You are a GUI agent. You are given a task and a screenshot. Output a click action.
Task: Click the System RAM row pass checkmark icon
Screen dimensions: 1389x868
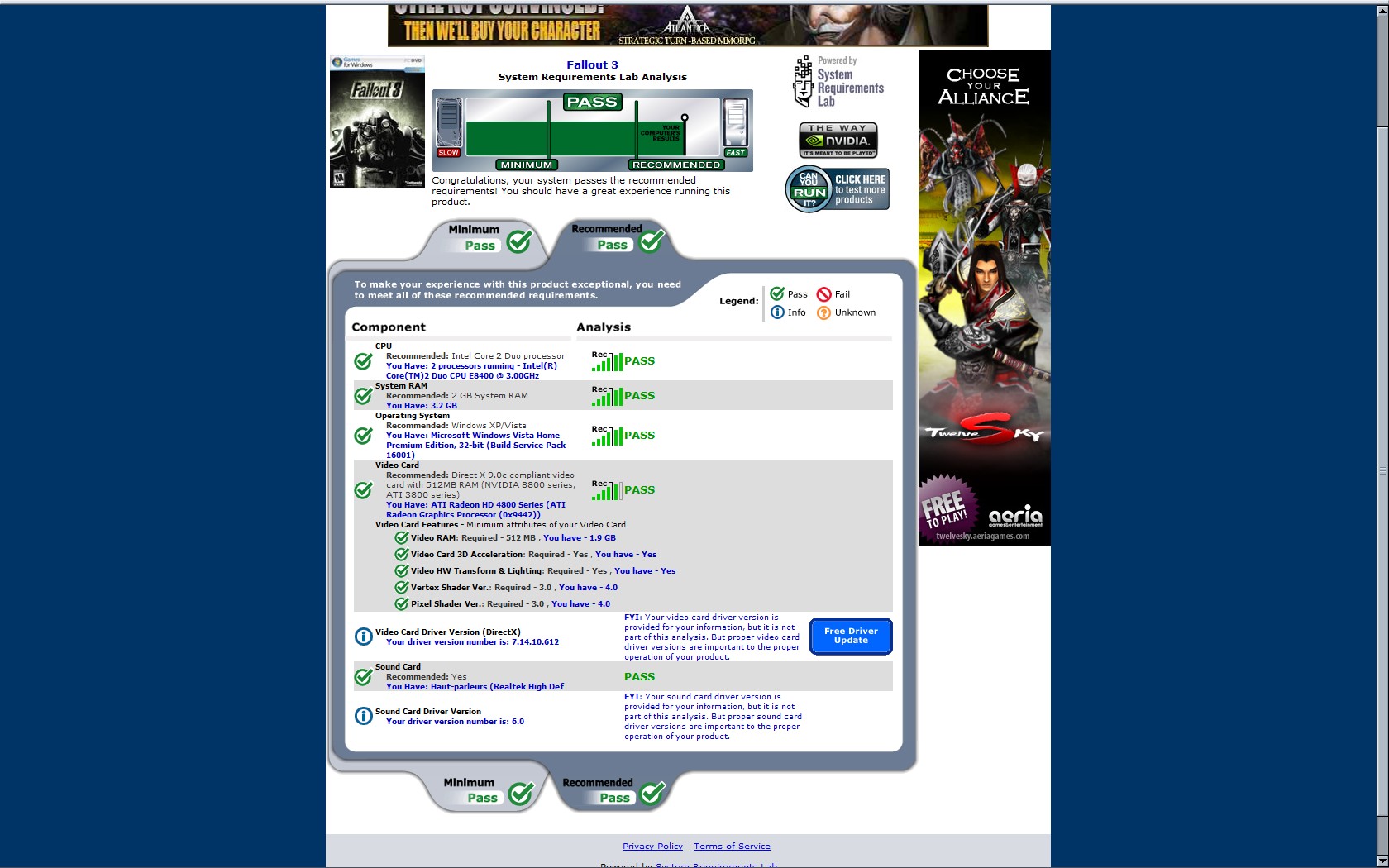(x=363, y=396)
